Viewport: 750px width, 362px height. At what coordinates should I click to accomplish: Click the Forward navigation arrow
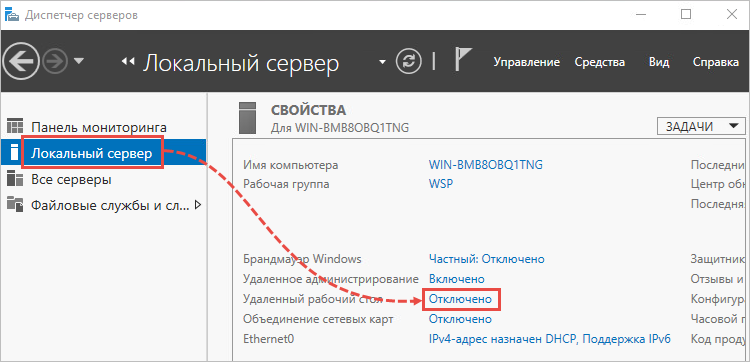click(55, 61)
